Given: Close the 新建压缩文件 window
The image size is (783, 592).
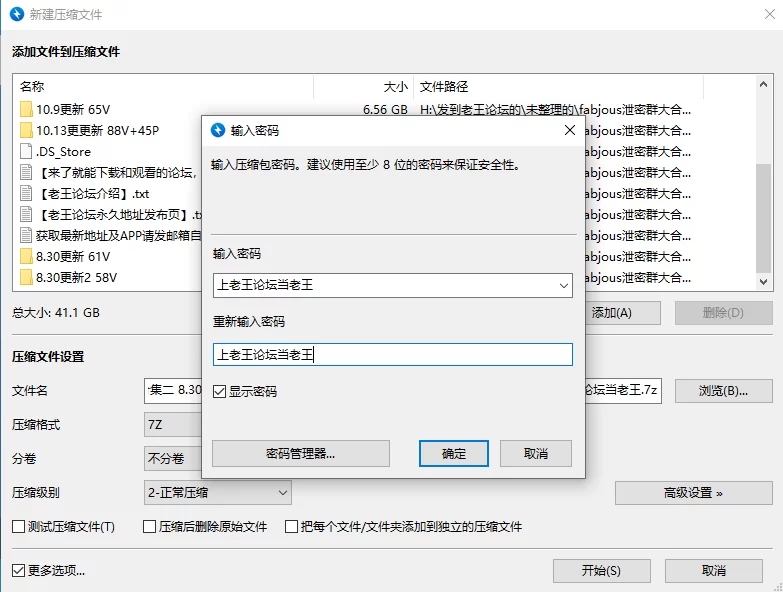Looking at the screenshot, I should point(770,14).
